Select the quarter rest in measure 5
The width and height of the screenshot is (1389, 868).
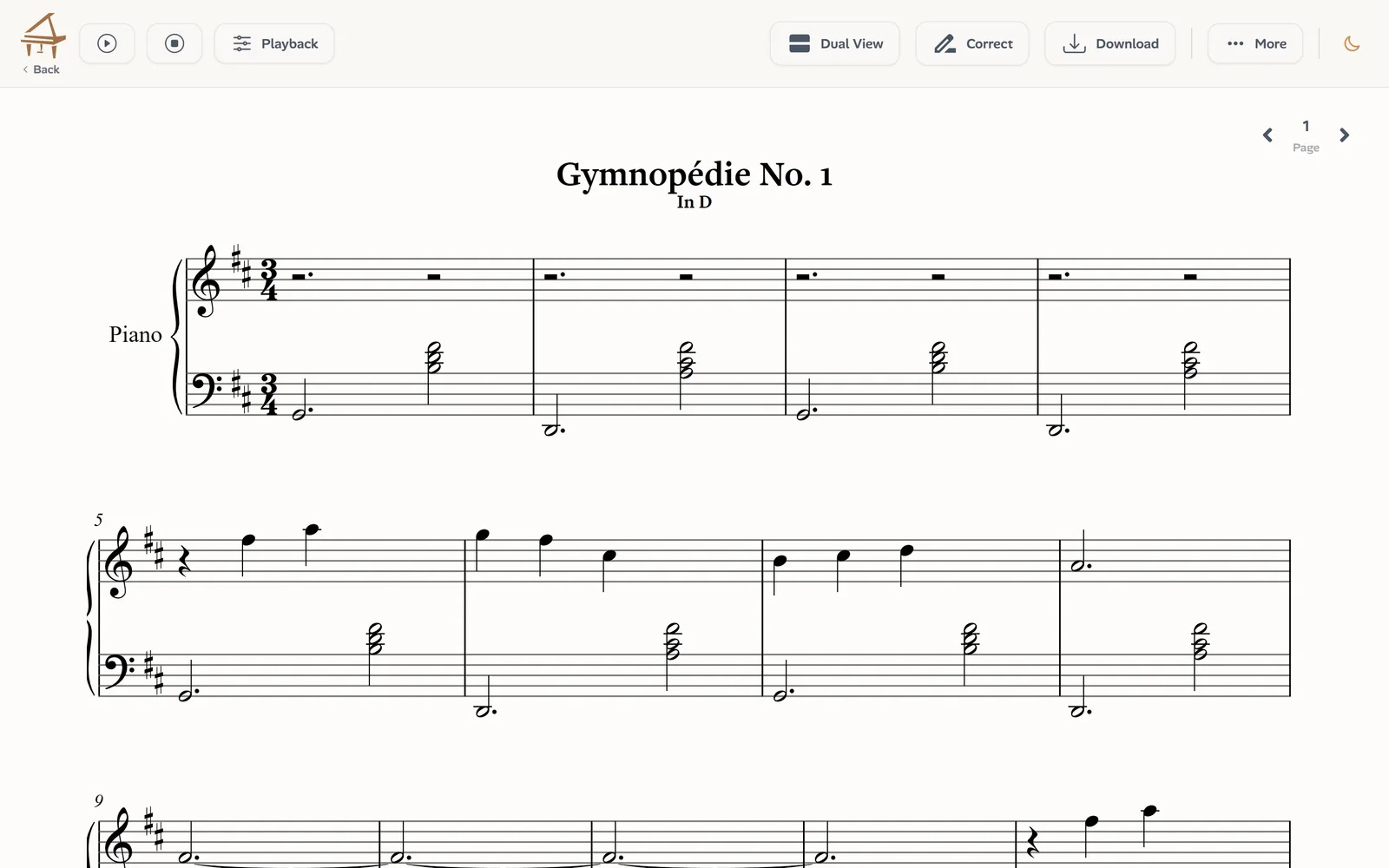pyautogui.click(x=183, y=562)
